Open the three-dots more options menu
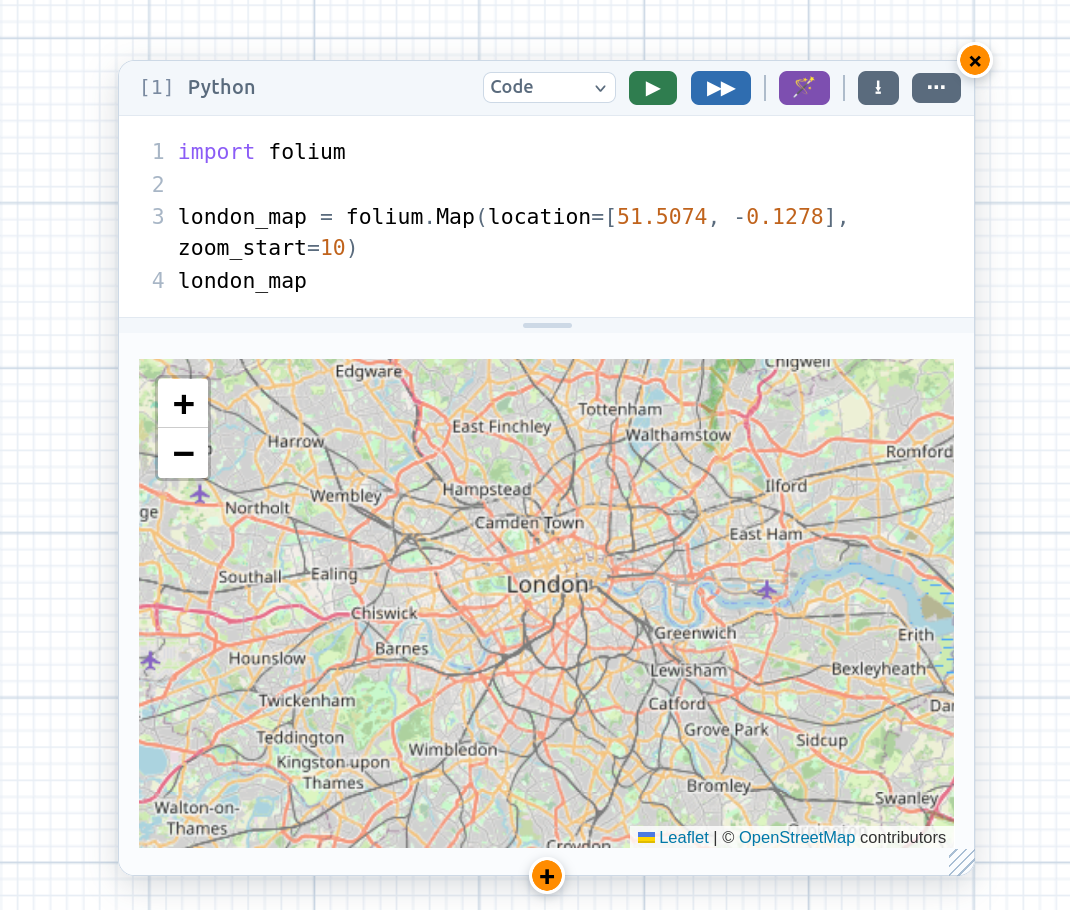Image resolution: width=1070 pixels, height=910 pixels. (x=936, y=88)
